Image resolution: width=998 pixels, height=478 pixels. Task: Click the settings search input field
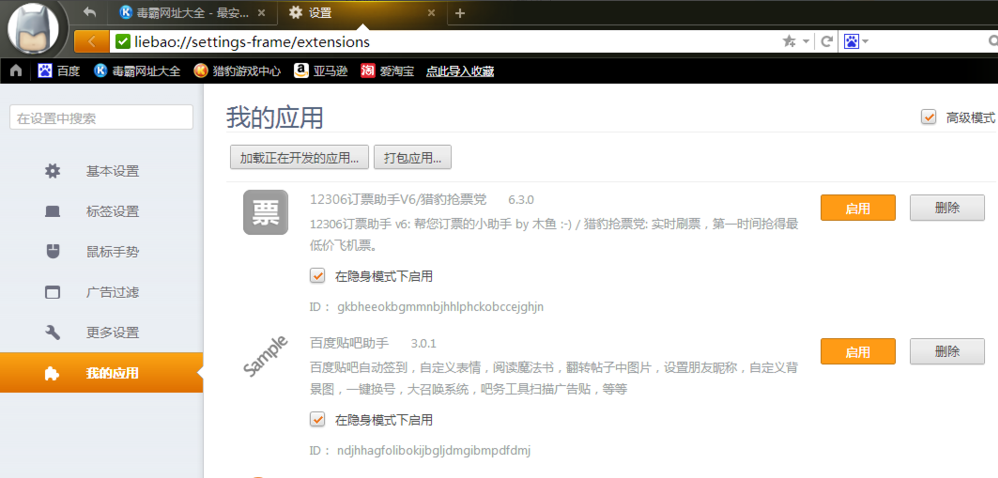[101, 118]
